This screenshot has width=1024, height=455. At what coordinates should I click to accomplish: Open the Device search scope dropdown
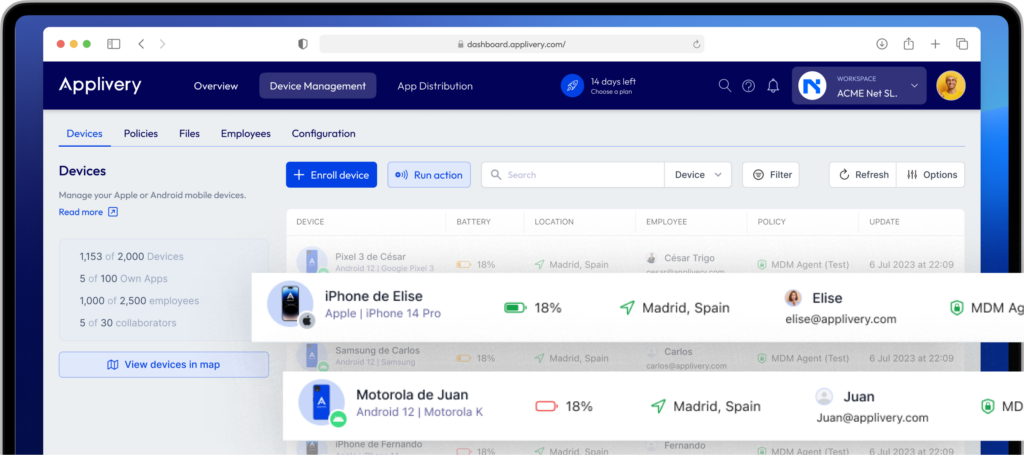coord(697,175)
